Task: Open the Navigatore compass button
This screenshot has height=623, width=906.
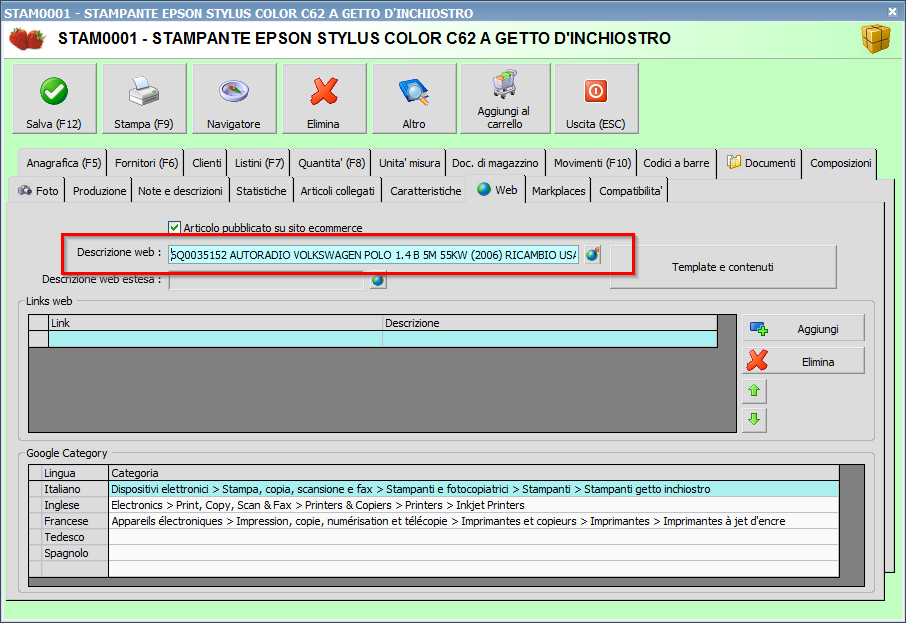Action: tap(234, 99)
